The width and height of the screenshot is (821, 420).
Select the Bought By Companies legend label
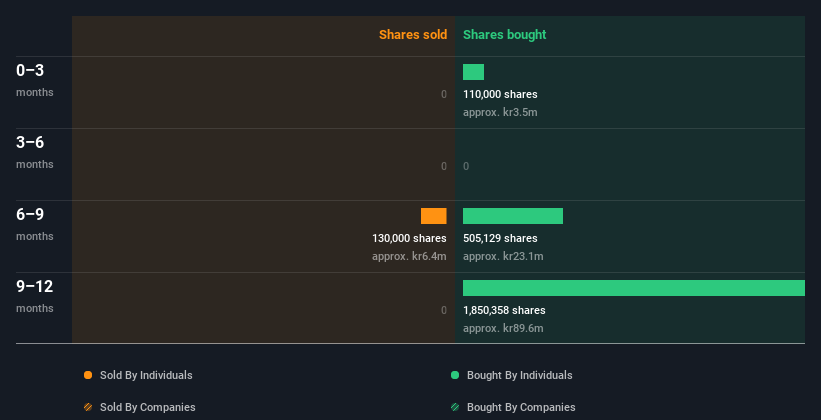[x=521, y=407]
